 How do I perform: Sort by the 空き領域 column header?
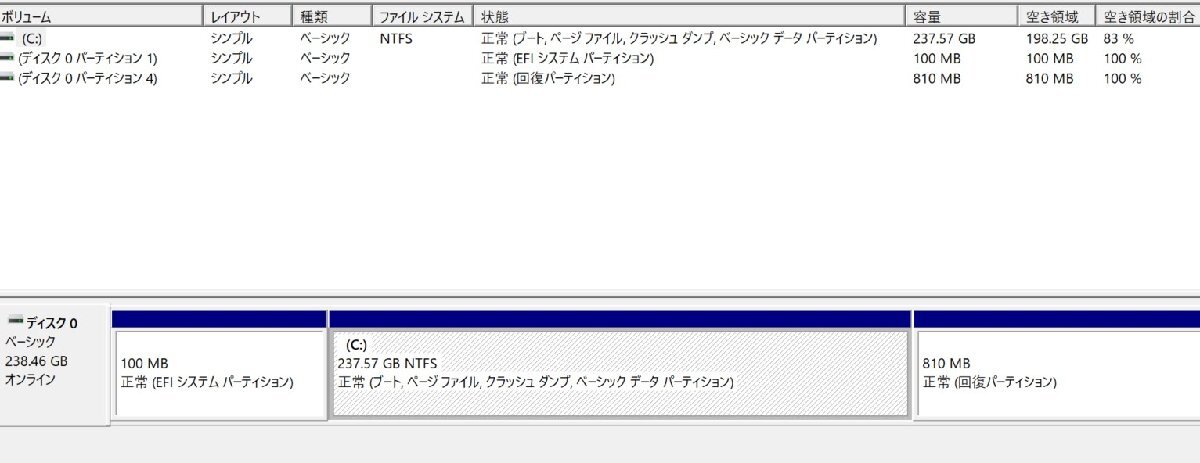pos(1056,17)
